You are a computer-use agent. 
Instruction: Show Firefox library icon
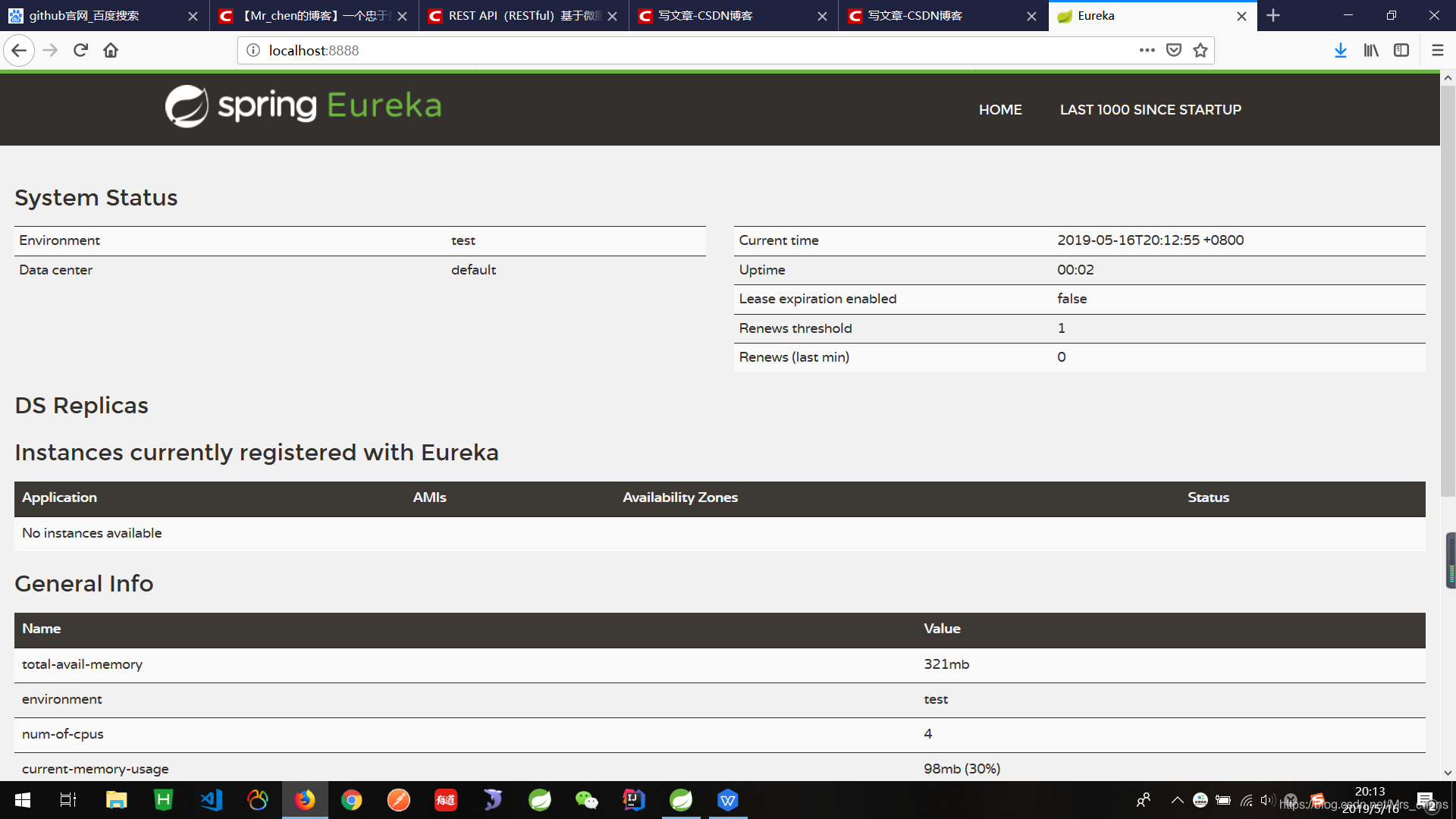[1371, 50]
